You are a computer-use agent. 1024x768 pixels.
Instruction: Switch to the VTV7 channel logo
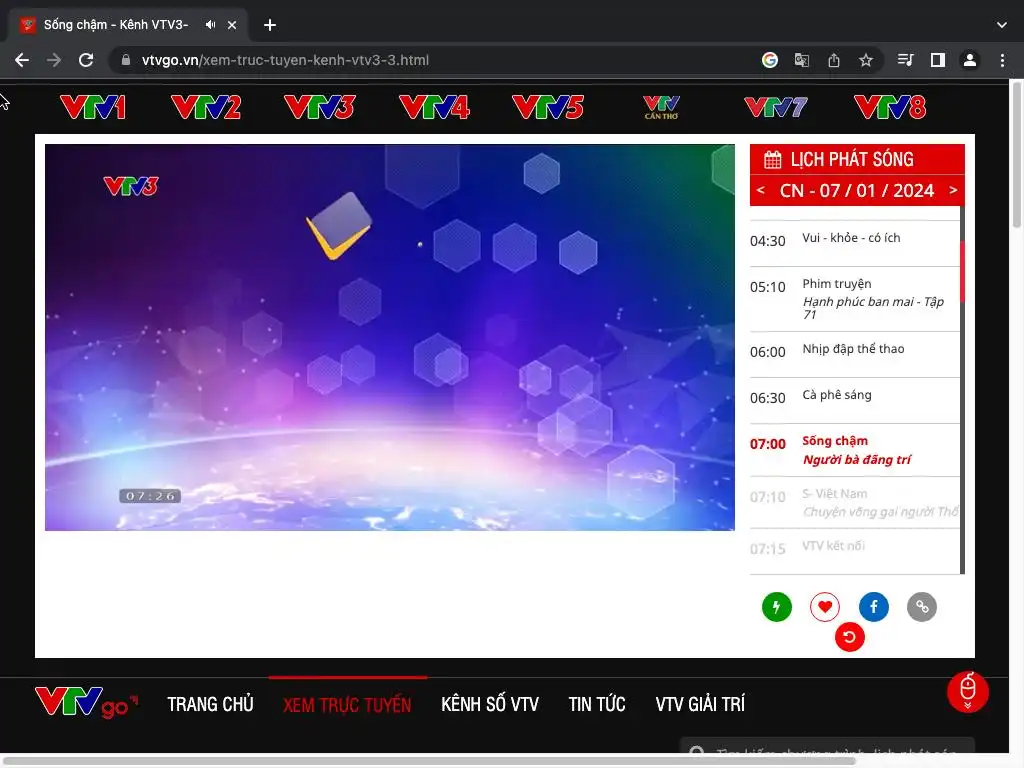(x=776, y=107)
